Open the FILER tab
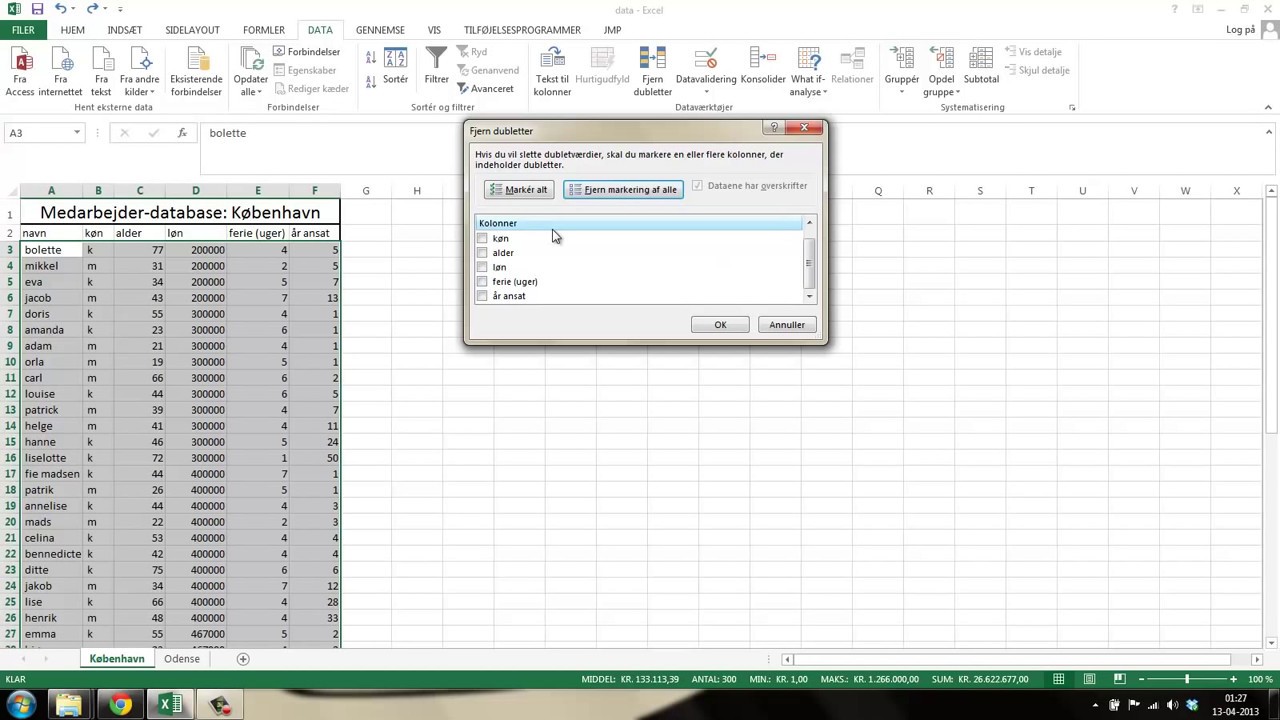This screenshot has height=720, width=1280. pyautogui.click(x=23, y=30)
